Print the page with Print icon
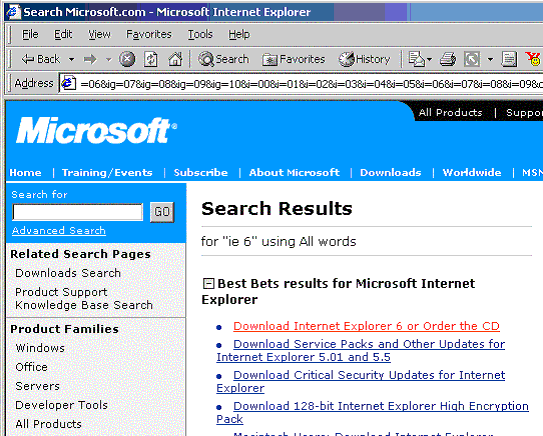This screenshot has height=436, width=543. [x=448, y=59]
